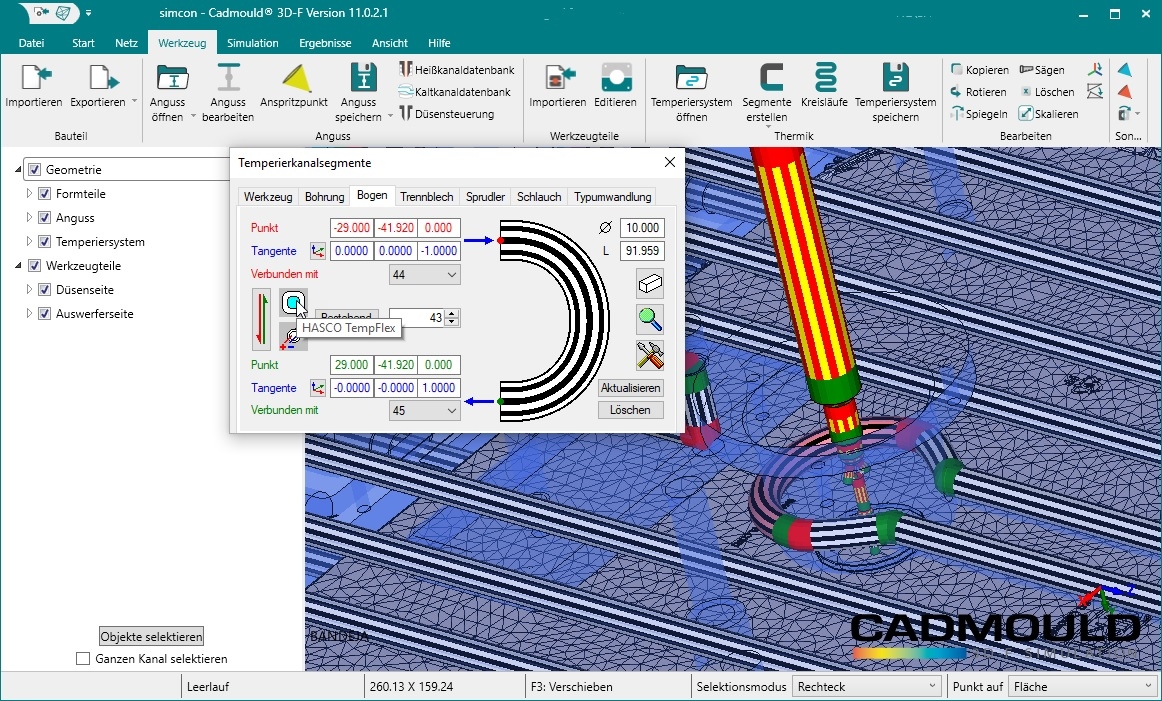Choose the Anspritzpunkt cone icon

point(294,77)
